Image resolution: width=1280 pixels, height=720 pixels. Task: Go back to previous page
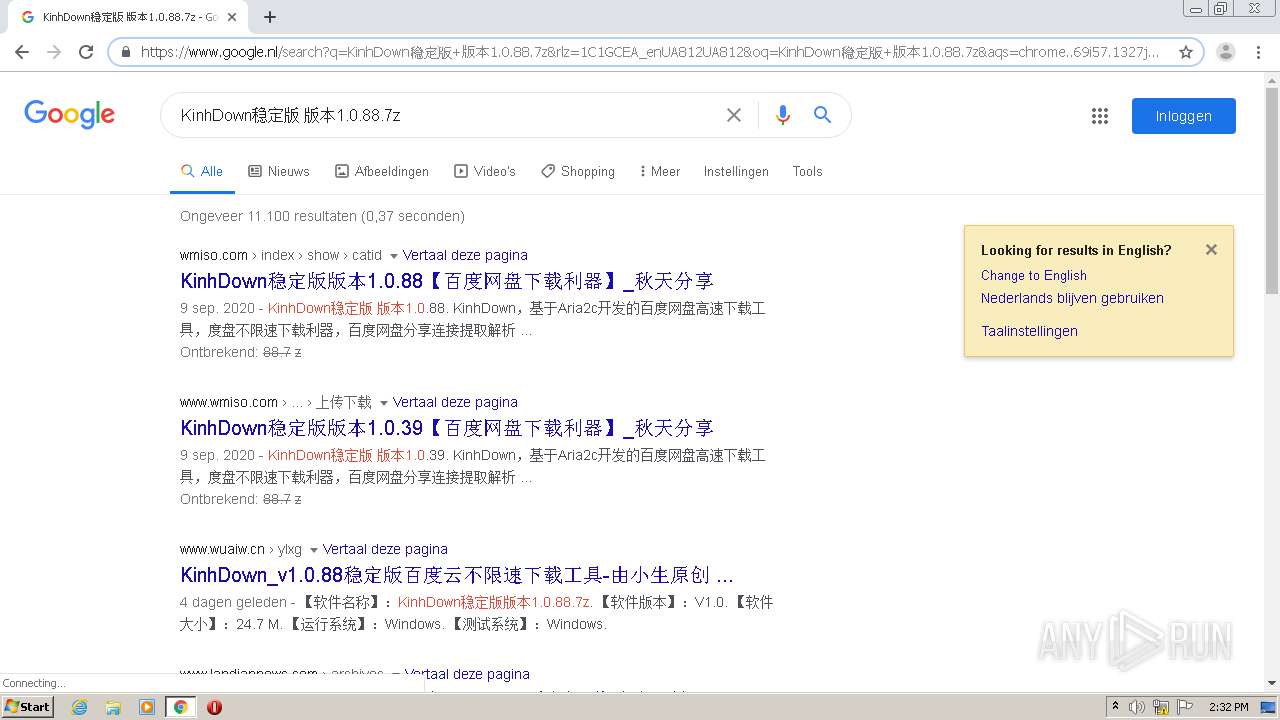(22, 52)
